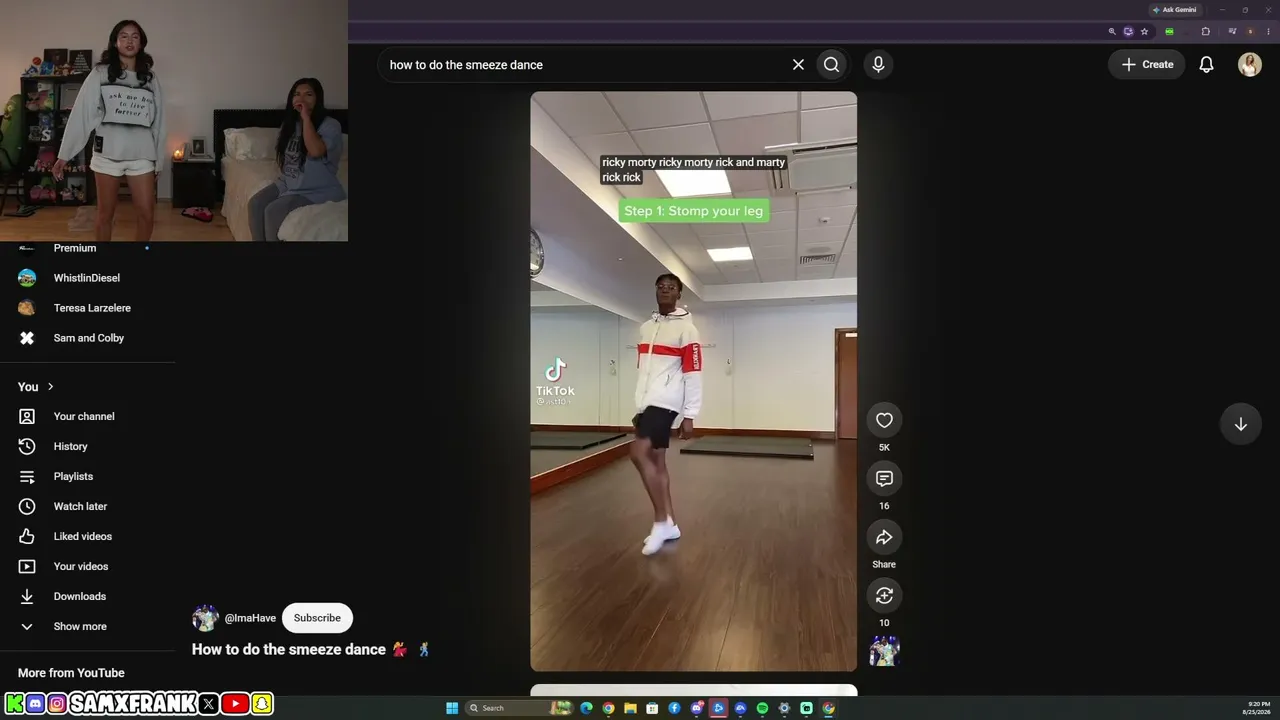Open the Windows Start menu
This screenshot has height=720, width=1280.
452,708
